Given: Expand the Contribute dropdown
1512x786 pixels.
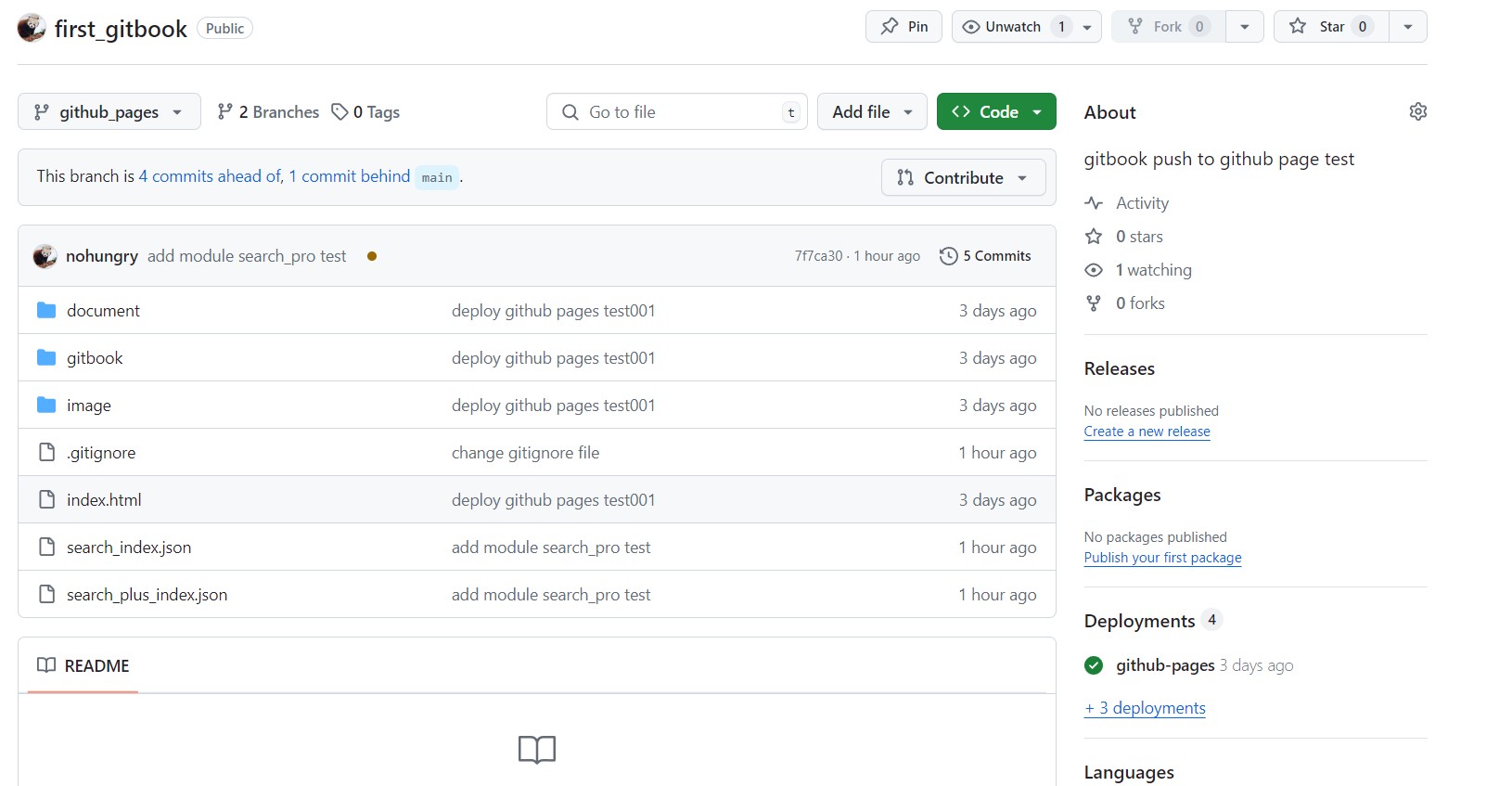Looking at the screenshot, I should coord(963,177).
